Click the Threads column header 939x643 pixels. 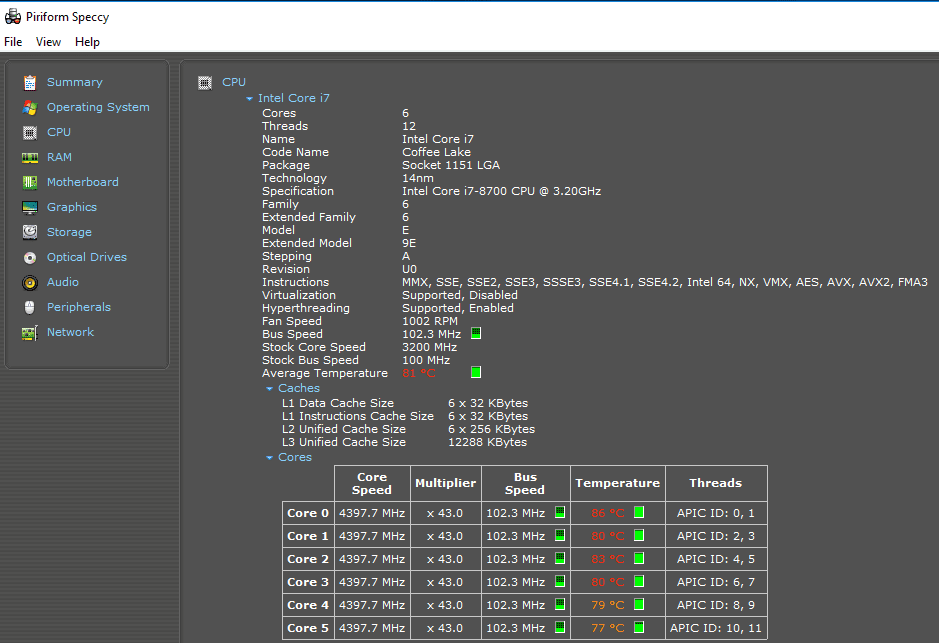tap(716, 483)
